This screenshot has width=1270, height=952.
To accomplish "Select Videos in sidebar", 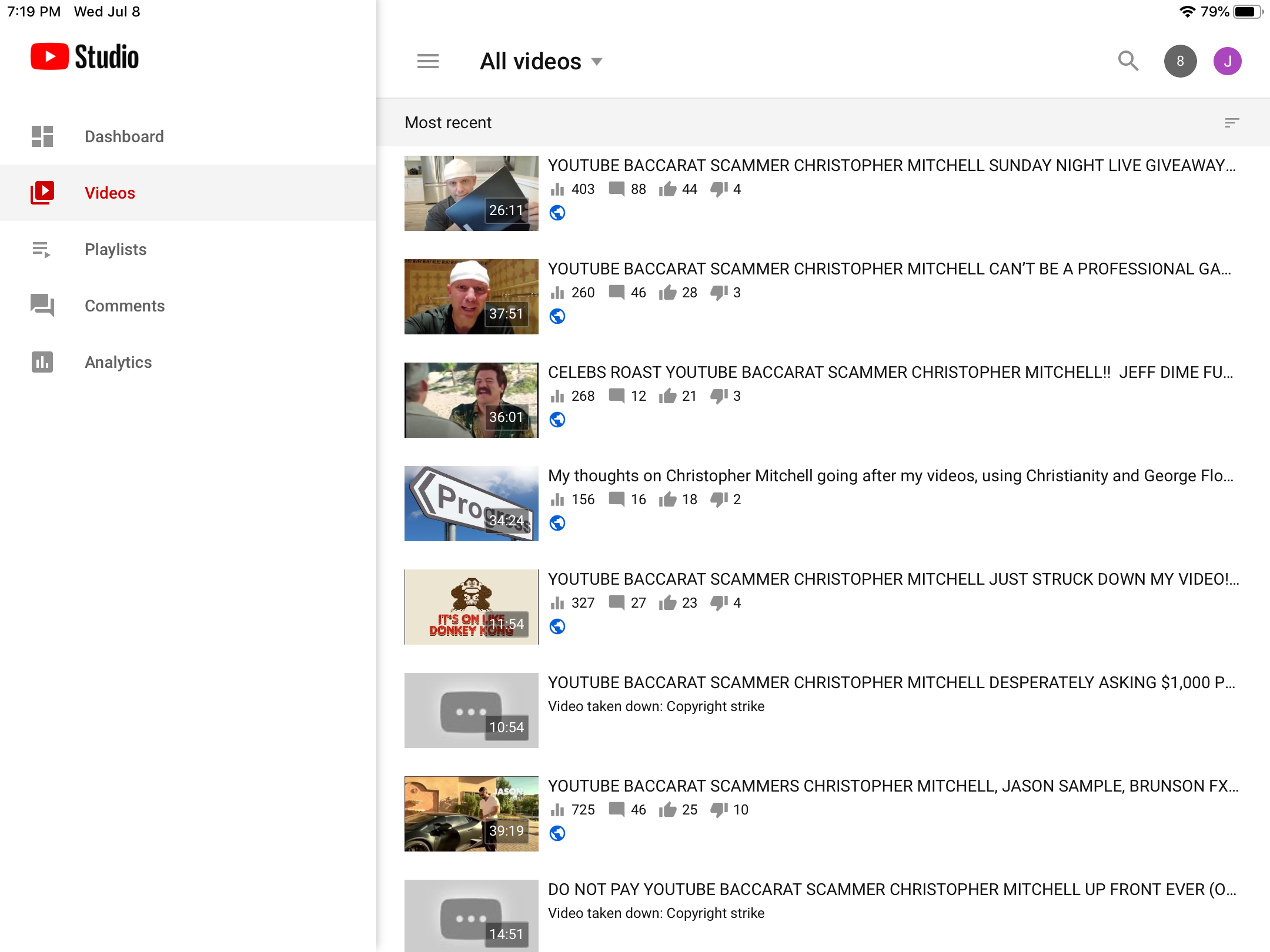I will [x=188, y=193].
